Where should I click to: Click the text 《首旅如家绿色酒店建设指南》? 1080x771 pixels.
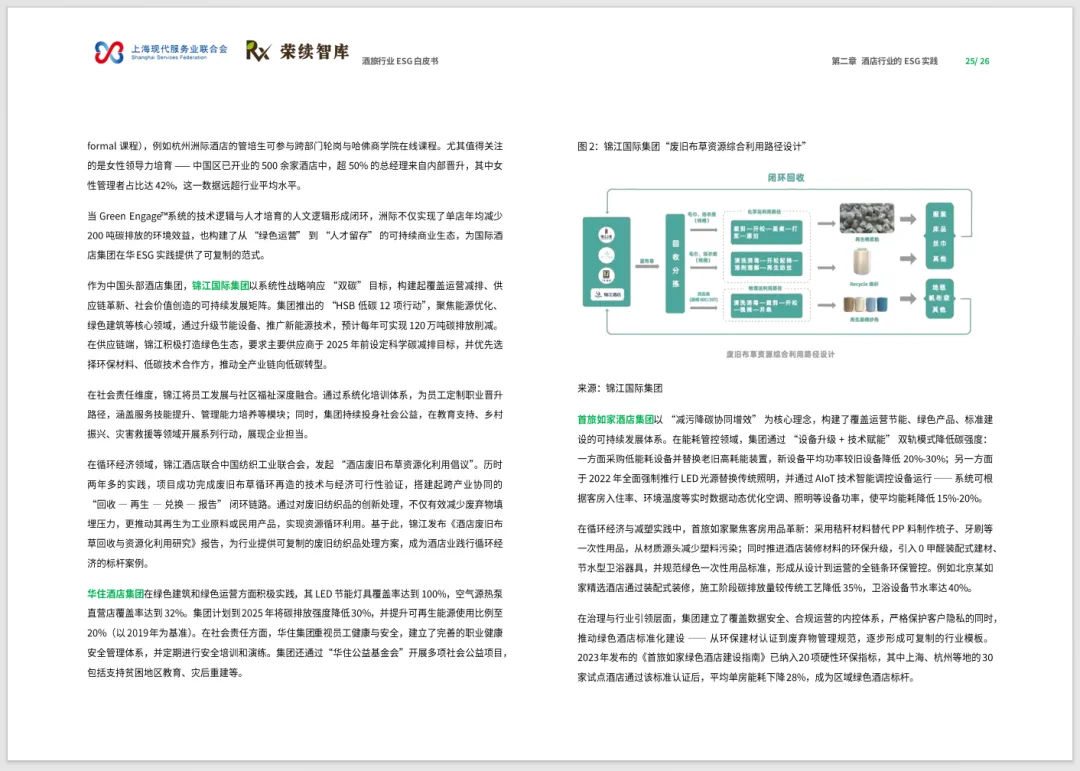coord(703,658)
